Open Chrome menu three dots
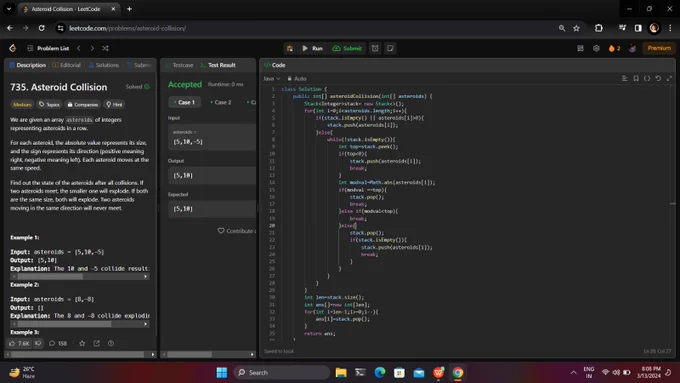 [670, 28]
